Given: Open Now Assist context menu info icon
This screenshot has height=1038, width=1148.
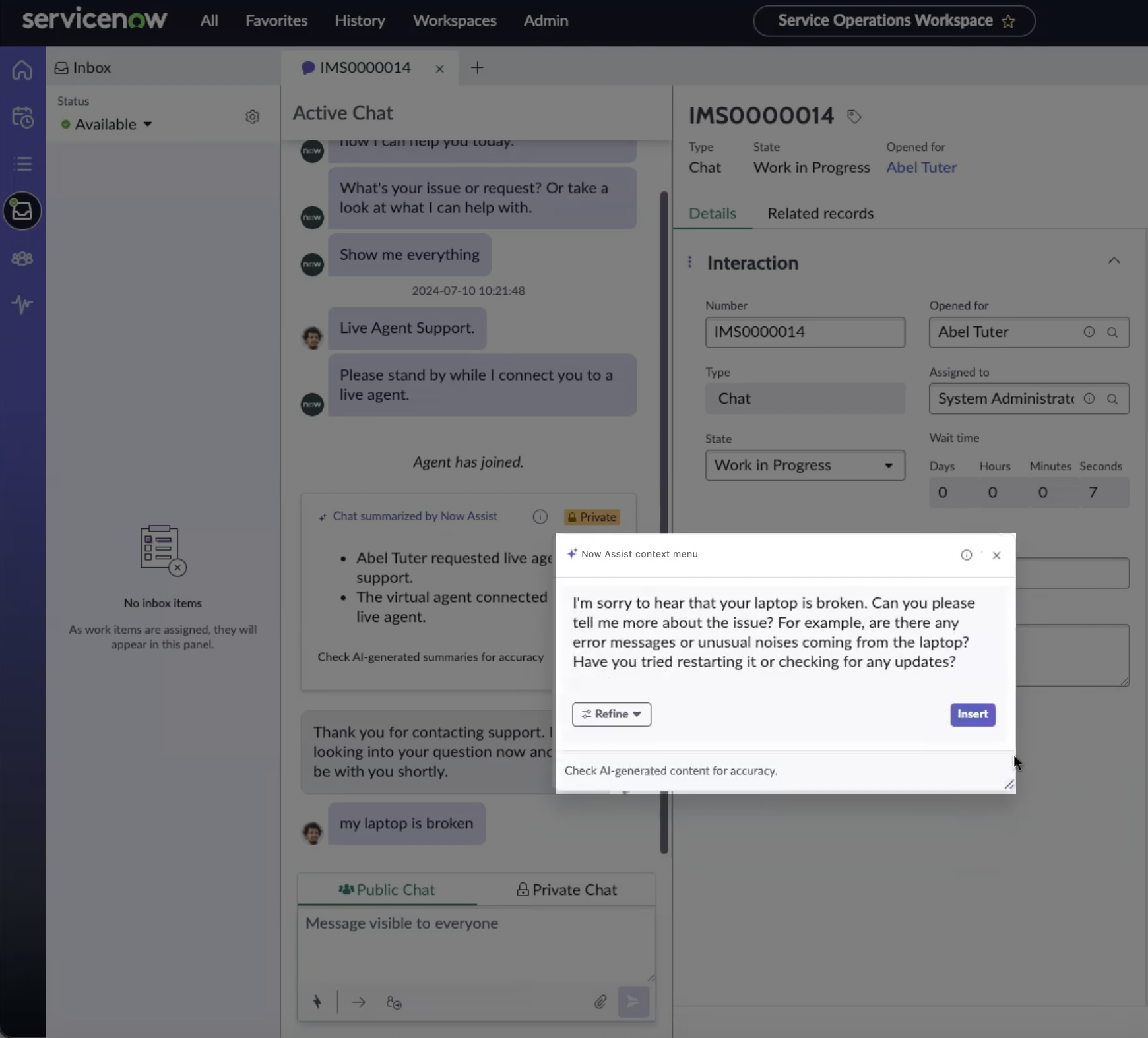Looking at the screenshot, I should click(966, 555).
